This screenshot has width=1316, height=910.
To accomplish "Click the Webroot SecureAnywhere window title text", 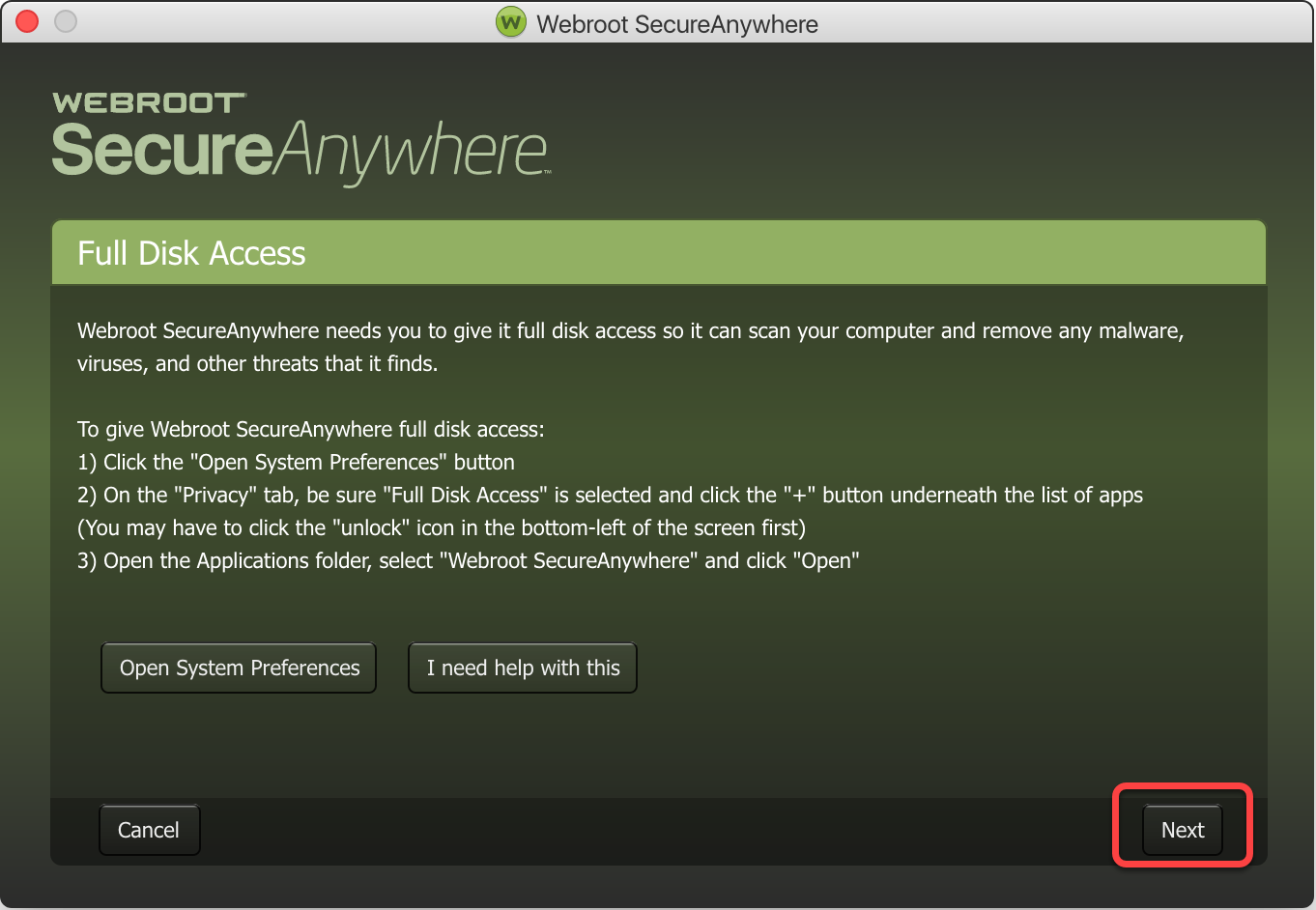I will coord(676,24).
